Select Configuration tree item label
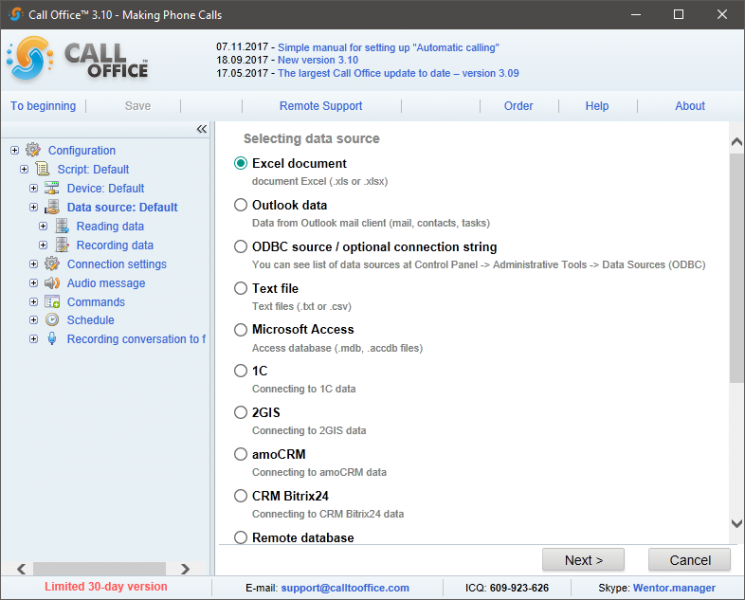745x600 pixels. click(82, 151)
